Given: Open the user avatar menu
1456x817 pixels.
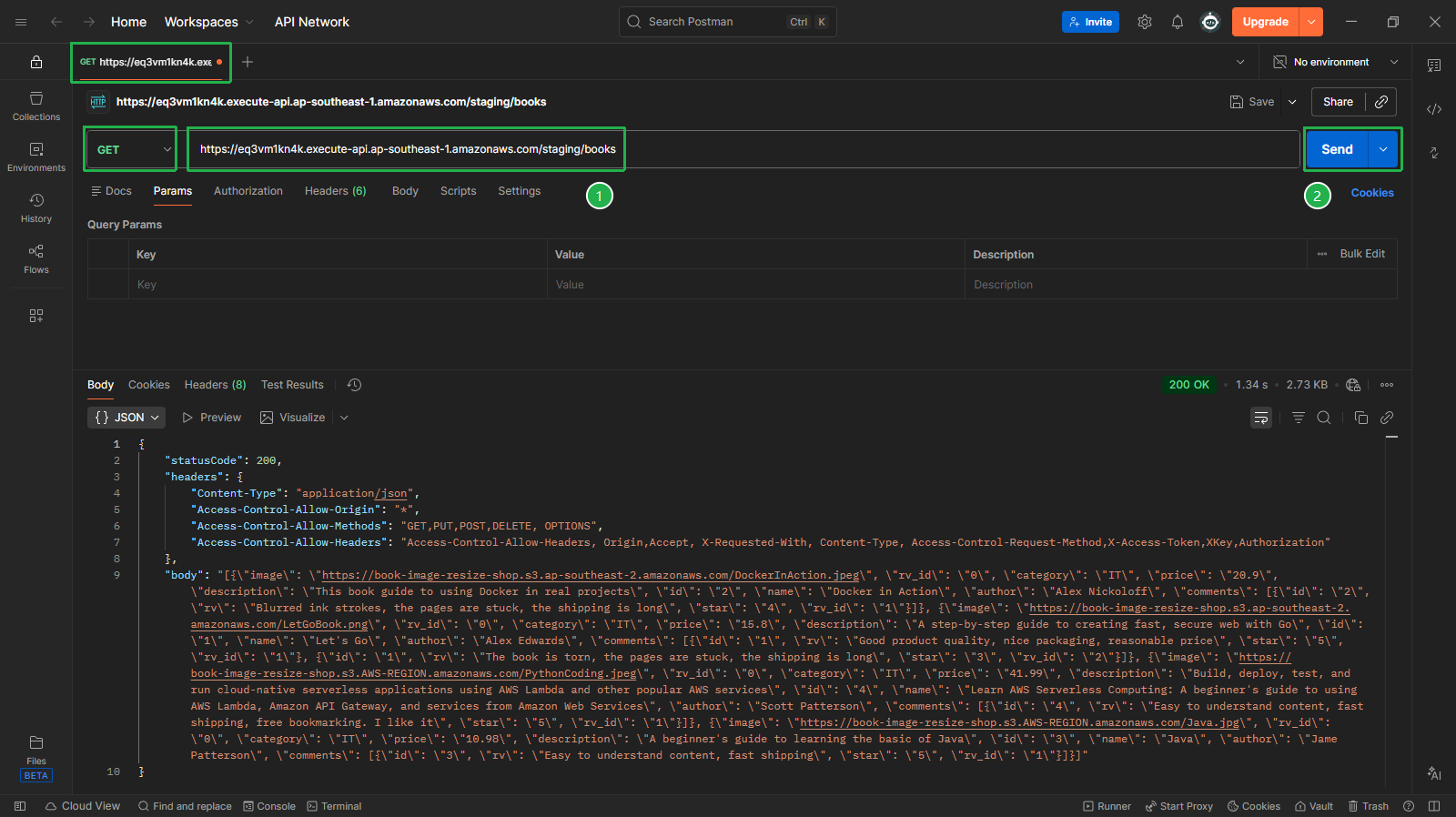Looking at the screenshot, I should [x=1210, y=22].
